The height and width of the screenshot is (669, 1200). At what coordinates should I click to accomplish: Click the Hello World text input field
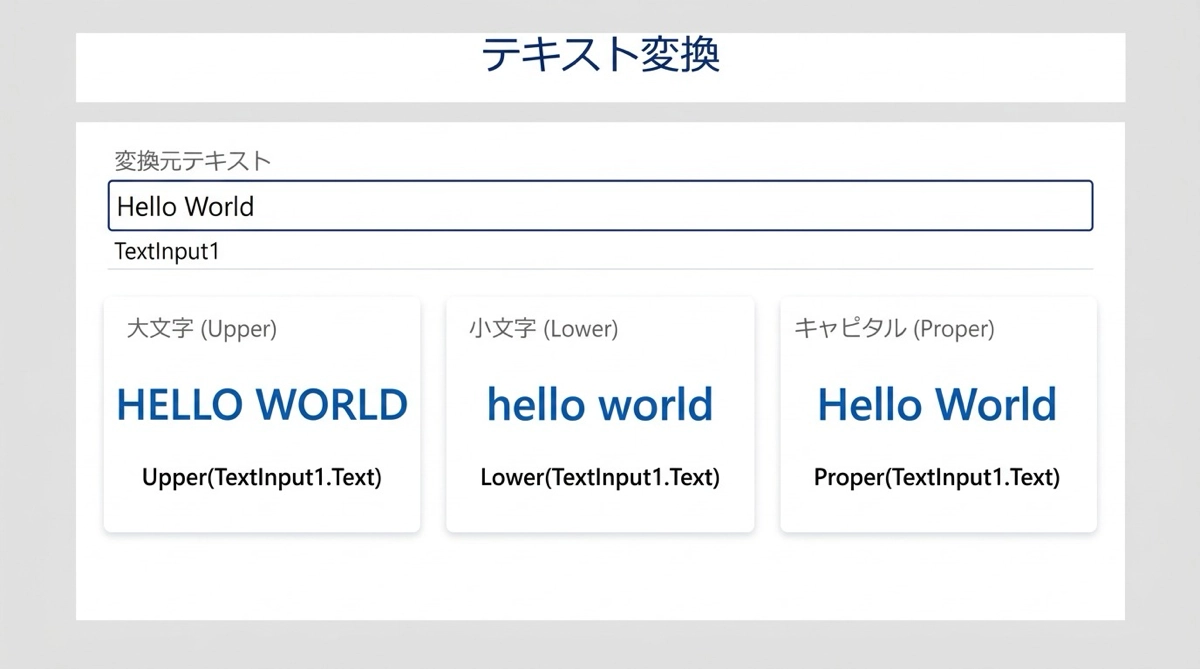point(600,206)
